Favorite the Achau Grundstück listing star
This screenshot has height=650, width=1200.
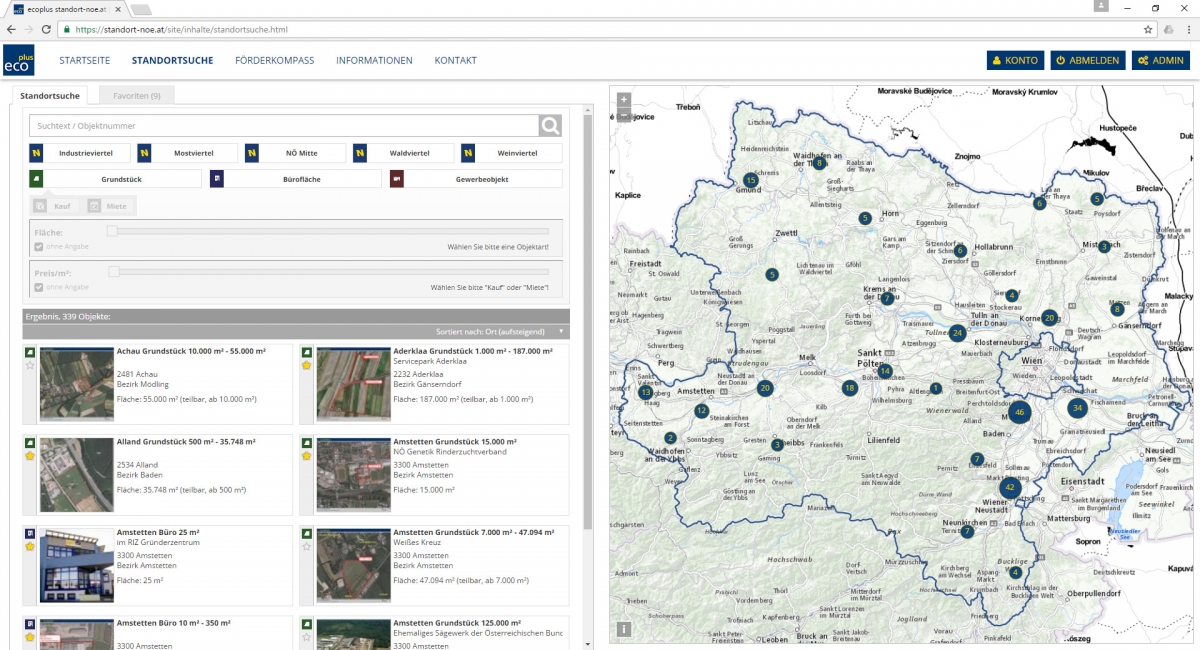pos(30,366)
